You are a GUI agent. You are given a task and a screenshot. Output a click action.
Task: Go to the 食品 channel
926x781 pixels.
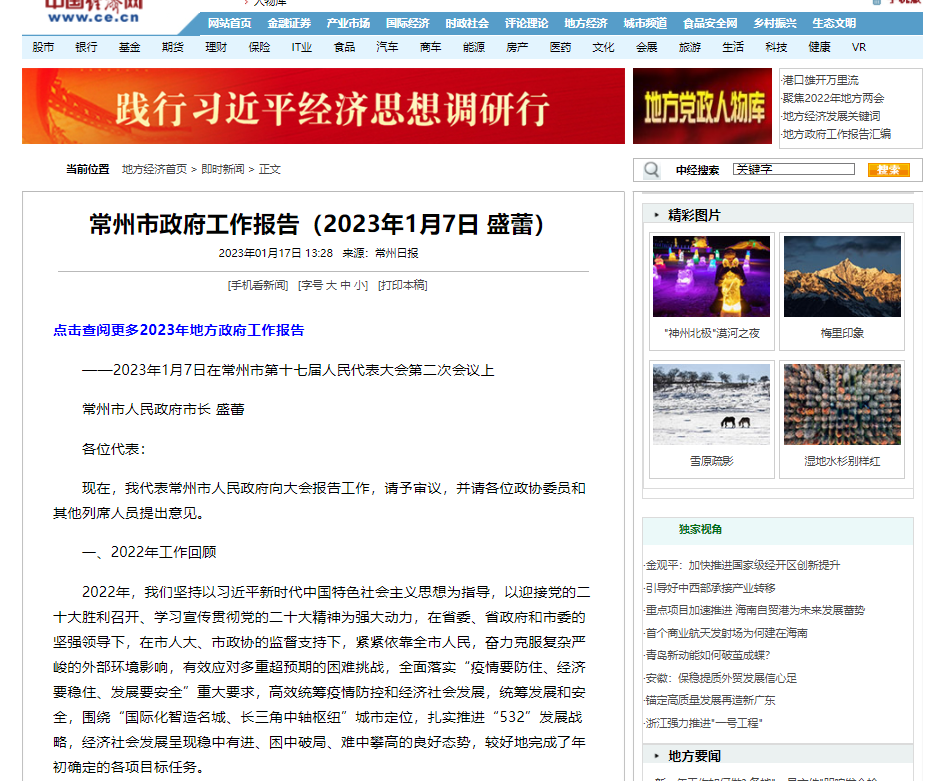pyautogui.click(x=344, y=47)
